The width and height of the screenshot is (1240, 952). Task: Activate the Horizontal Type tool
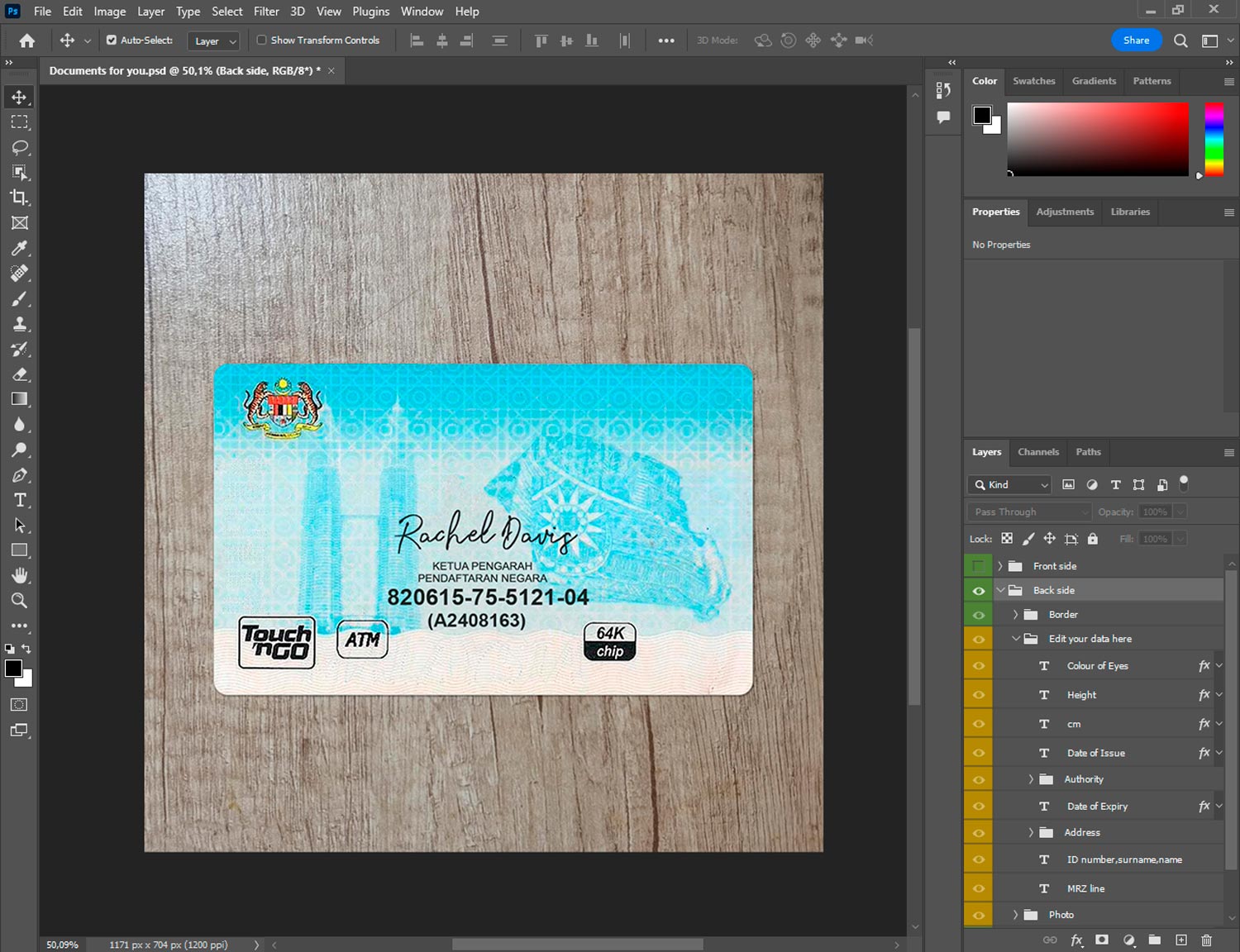point(19,500)
